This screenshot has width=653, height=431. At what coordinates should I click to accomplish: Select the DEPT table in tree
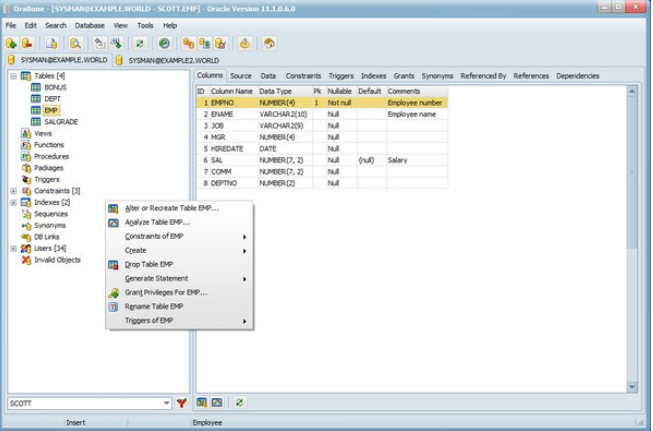[52, 99]
